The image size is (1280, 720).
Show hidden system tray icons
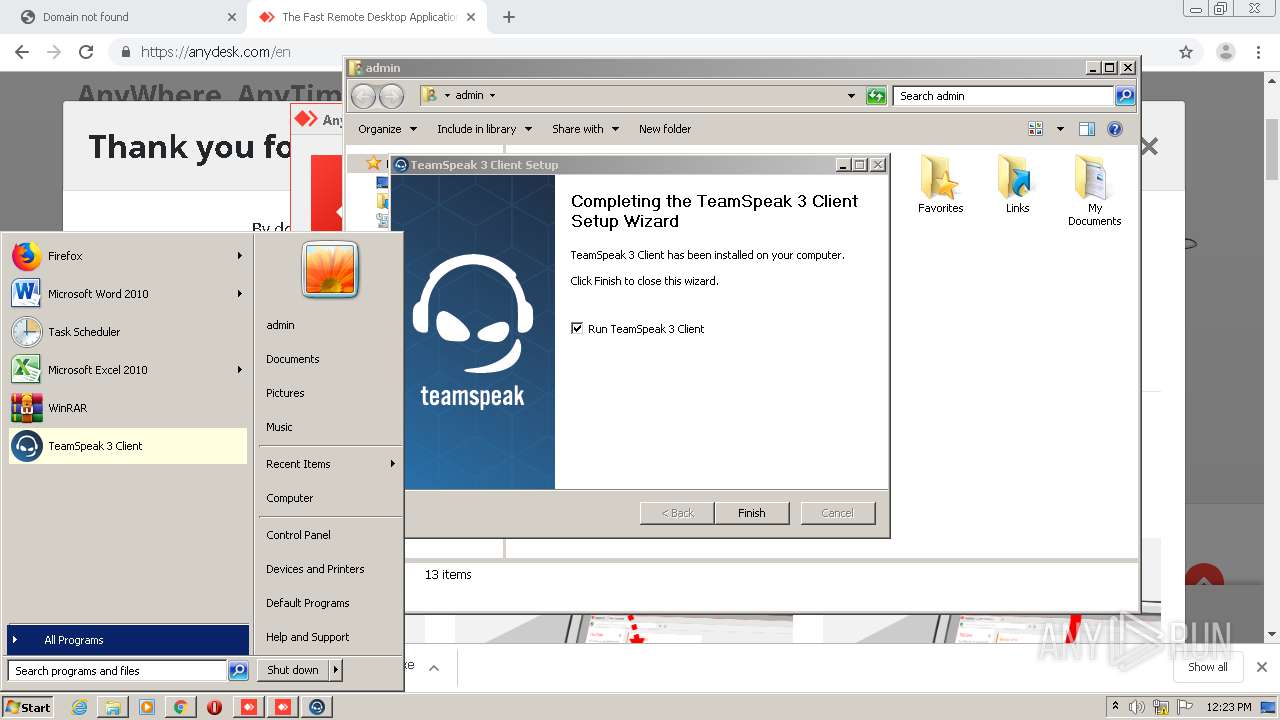[1115, 707]
